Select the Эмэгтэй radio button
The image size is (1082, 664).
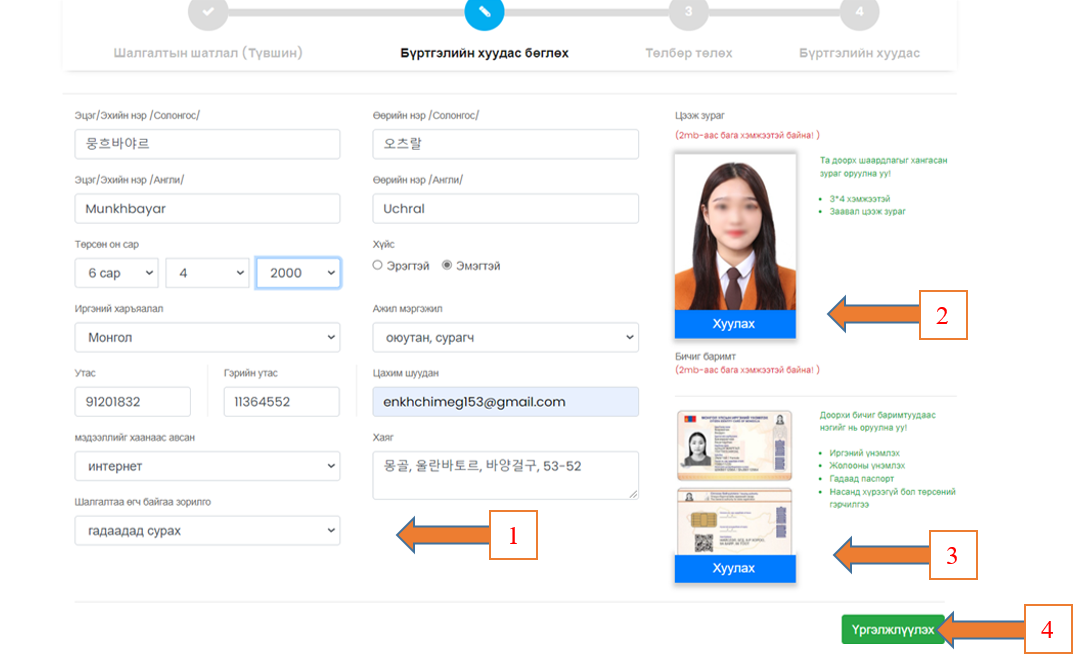click(x=447, y=266)
